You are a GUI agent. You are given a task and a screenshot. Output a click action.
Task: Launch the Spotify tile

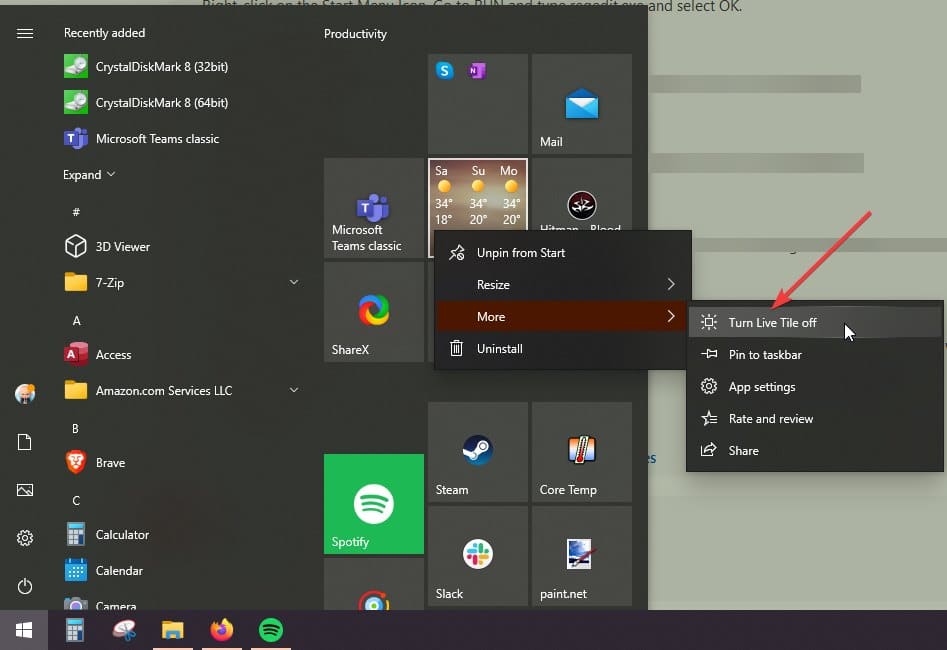[x=374, y=504]
